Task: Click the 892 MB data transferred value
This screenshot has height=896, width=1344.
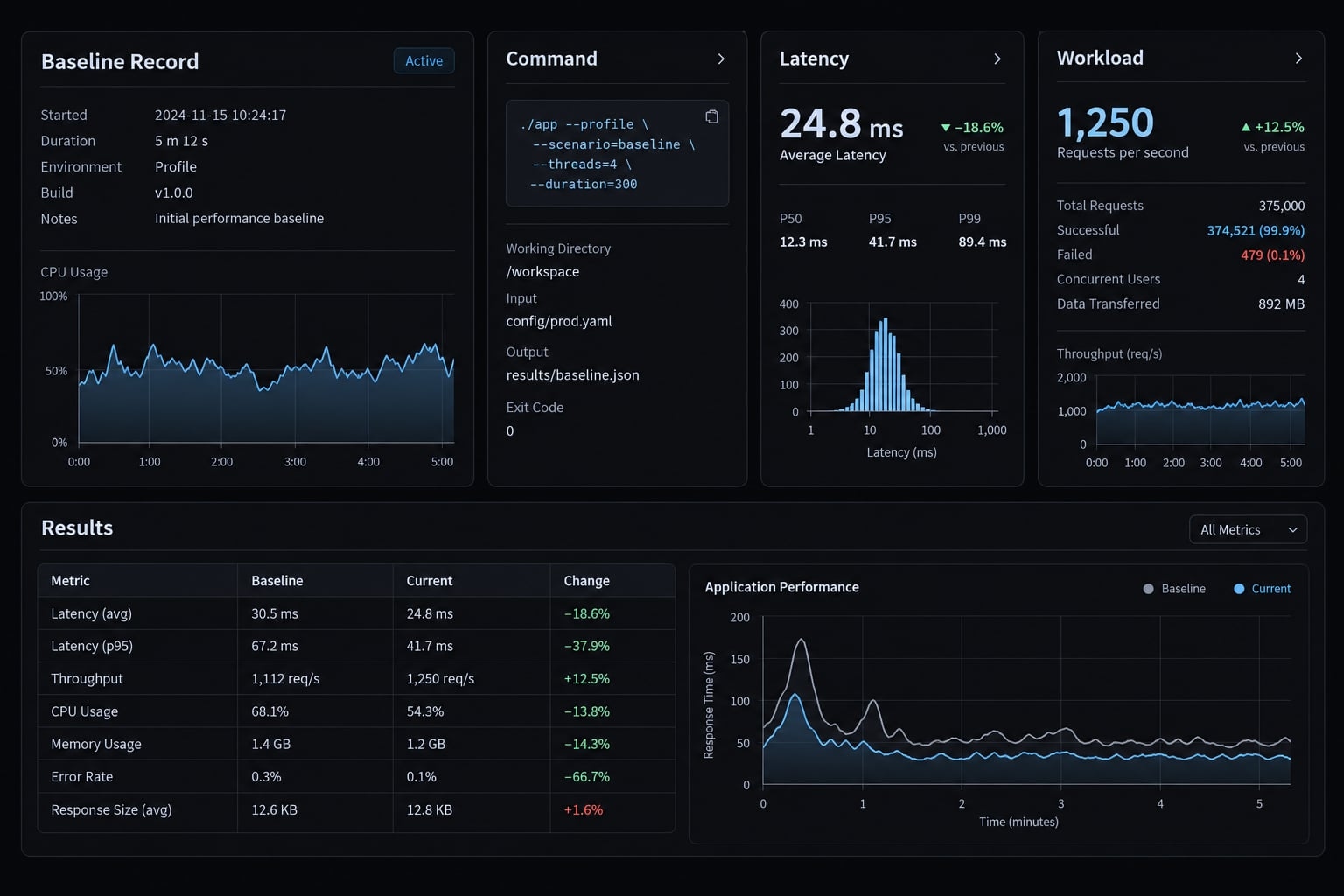Action: tap(1281, 304)
